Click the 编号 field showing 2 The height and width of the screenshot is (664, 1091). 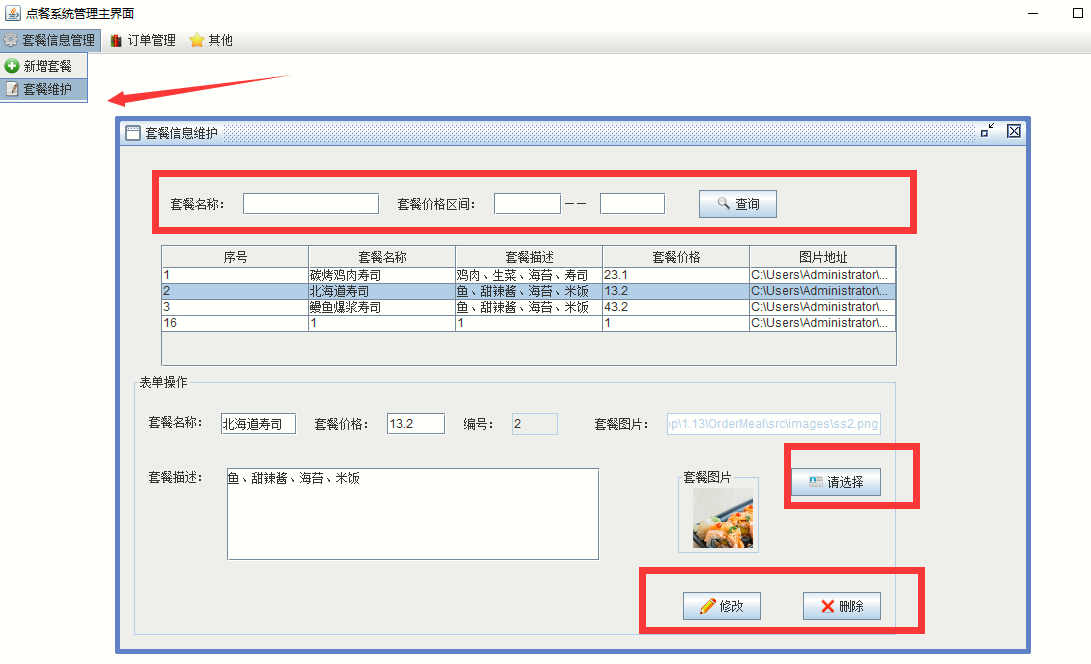535,424
